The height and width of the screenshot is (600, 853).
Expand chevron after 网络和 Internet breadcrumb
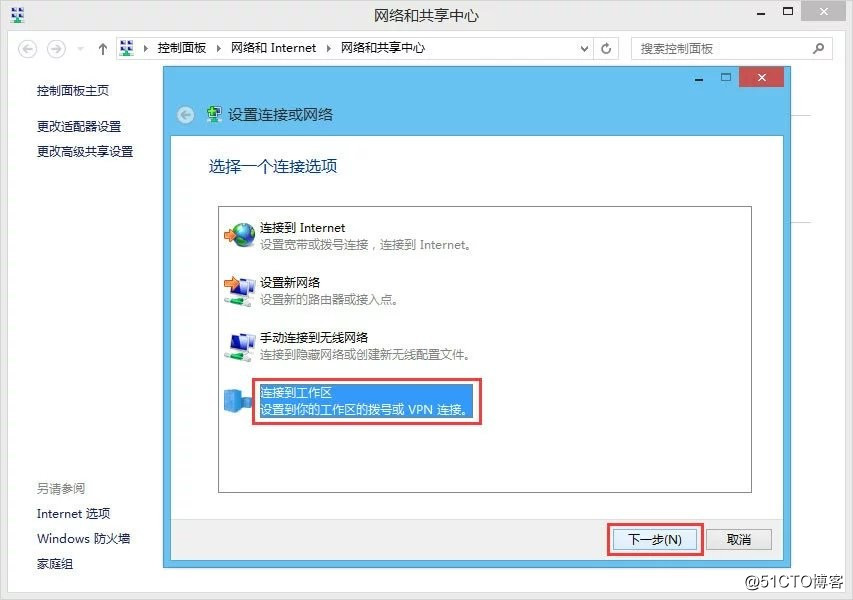[x=329, y=48]
